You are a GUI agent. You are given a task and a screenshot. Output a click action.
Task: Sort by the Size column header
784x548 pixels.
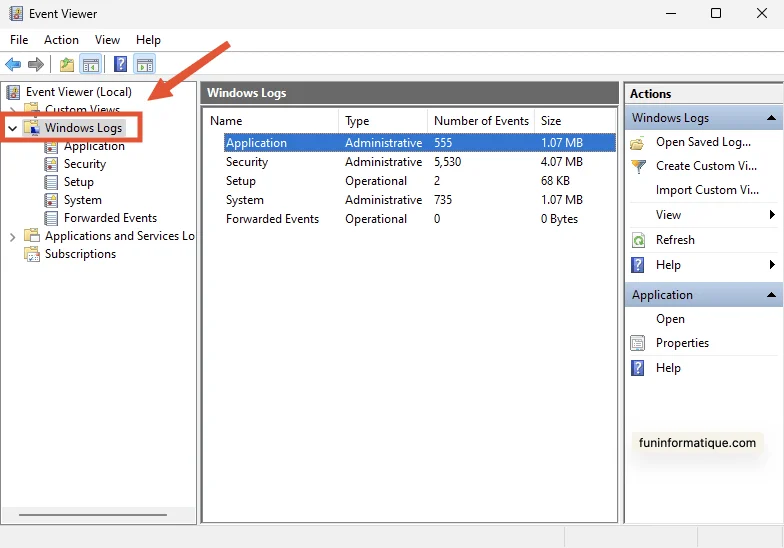point(575,121)
